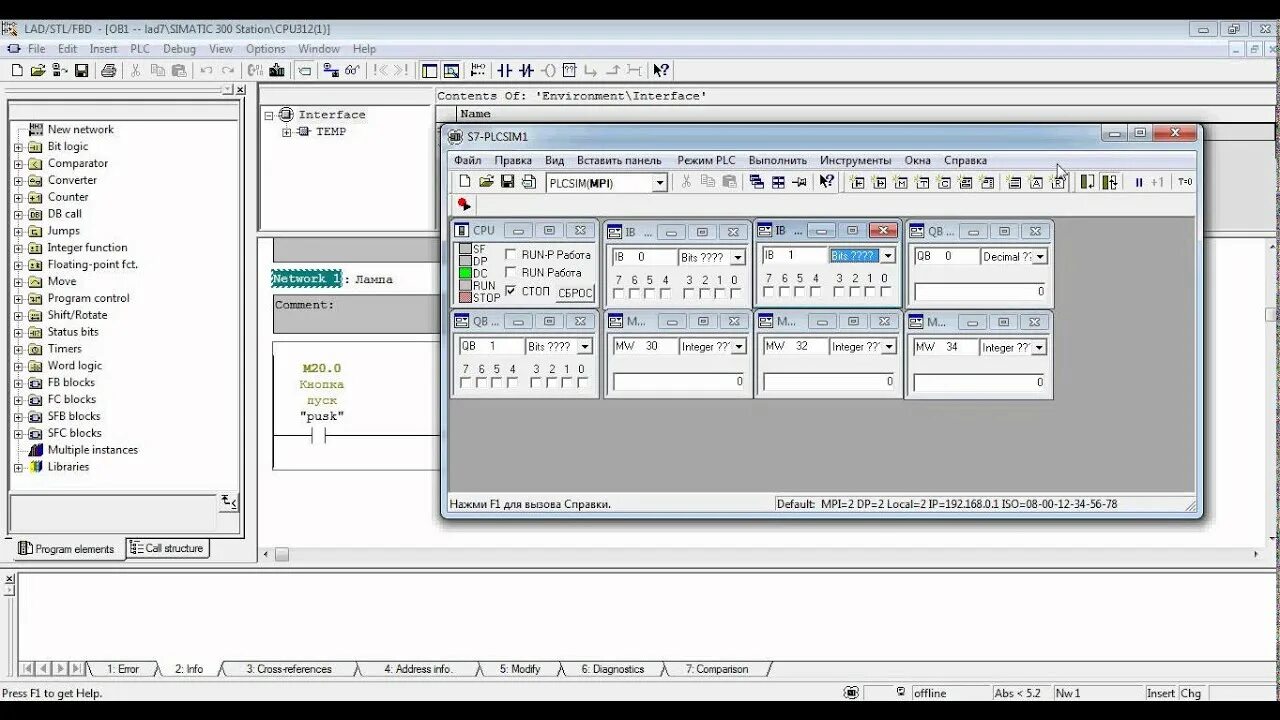Click Insert Timer icon in PLCSIM

click(922, 182)
